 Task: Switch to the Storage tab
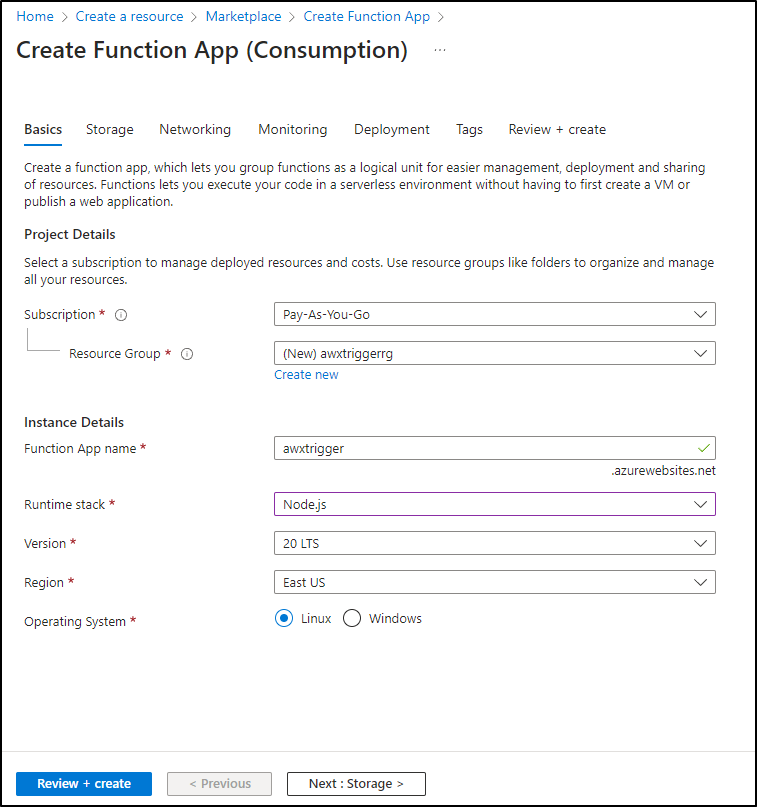(x=110, y=129)
